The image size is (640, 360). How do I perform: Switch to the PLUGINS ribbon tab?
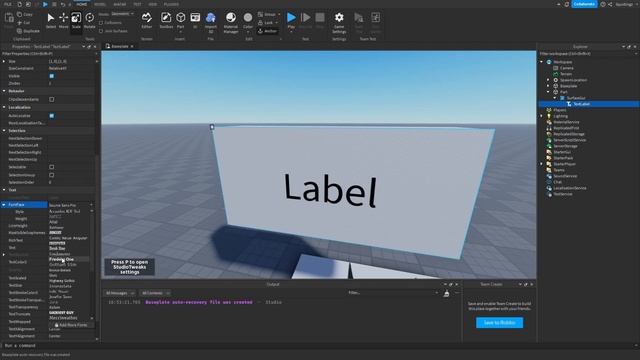[171, 4]
